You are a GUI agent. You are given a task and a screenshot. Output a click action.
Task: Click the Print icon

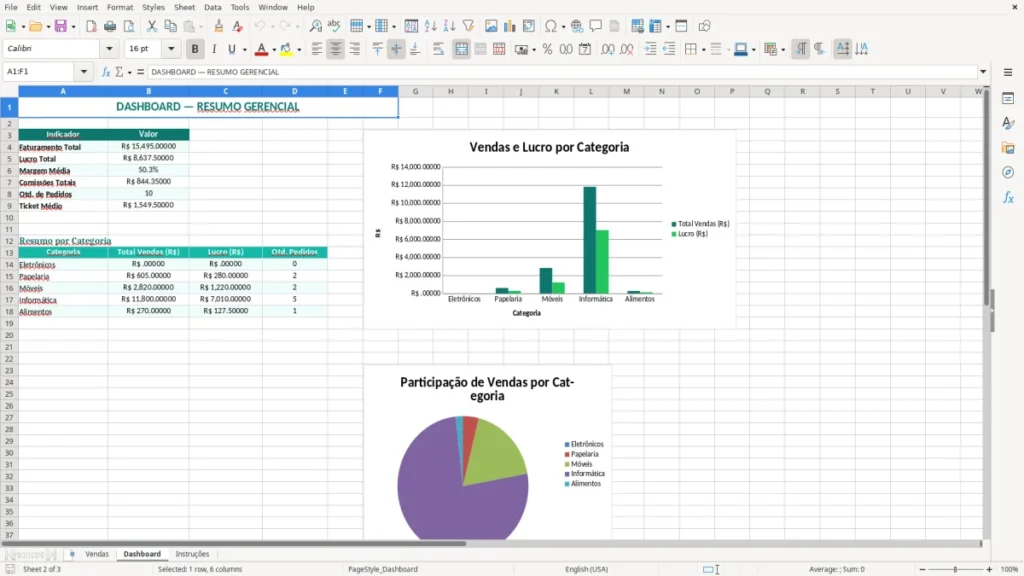click(110, 26)
